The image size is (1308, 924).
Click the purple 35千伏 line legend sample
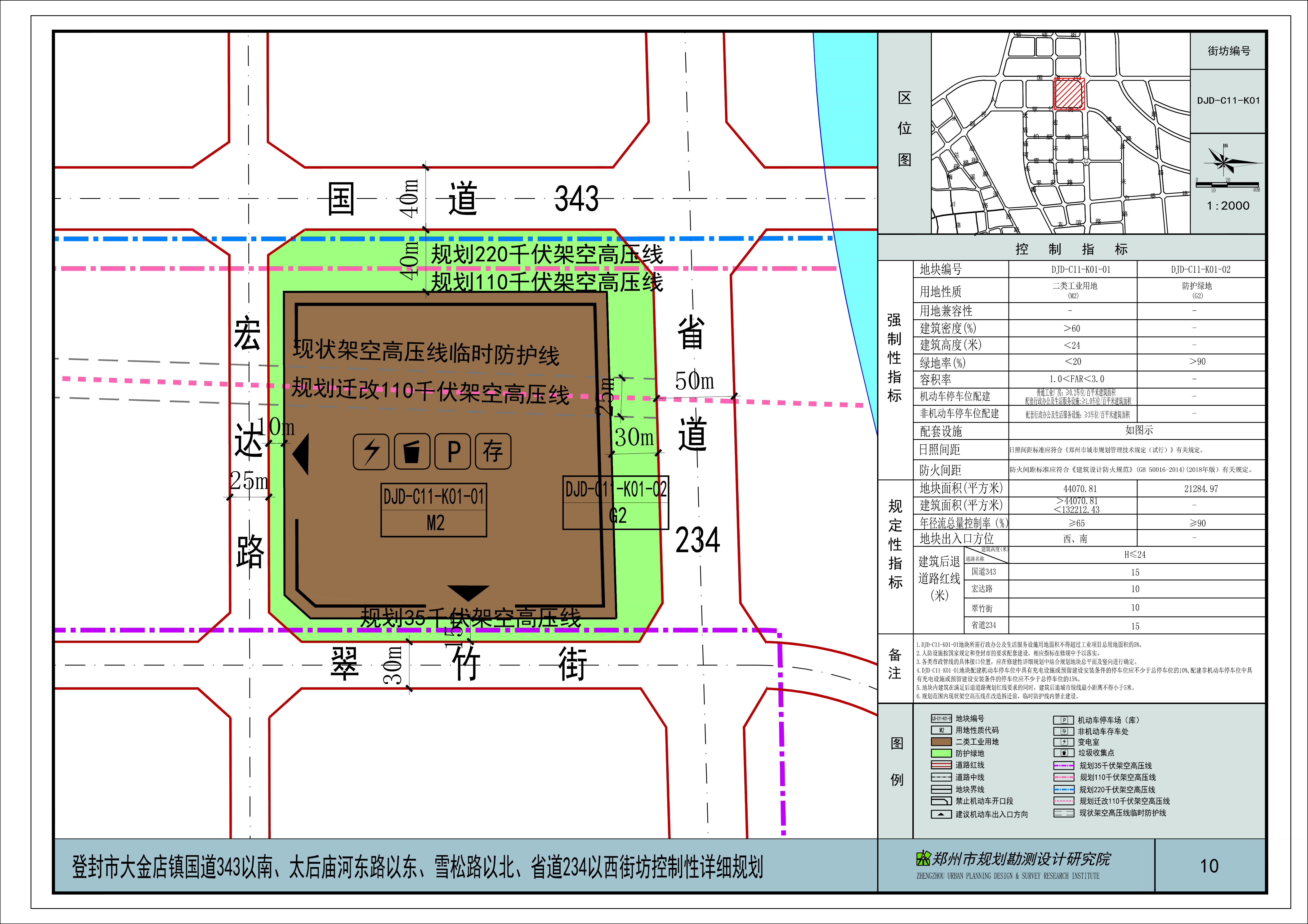[1064, 766]
